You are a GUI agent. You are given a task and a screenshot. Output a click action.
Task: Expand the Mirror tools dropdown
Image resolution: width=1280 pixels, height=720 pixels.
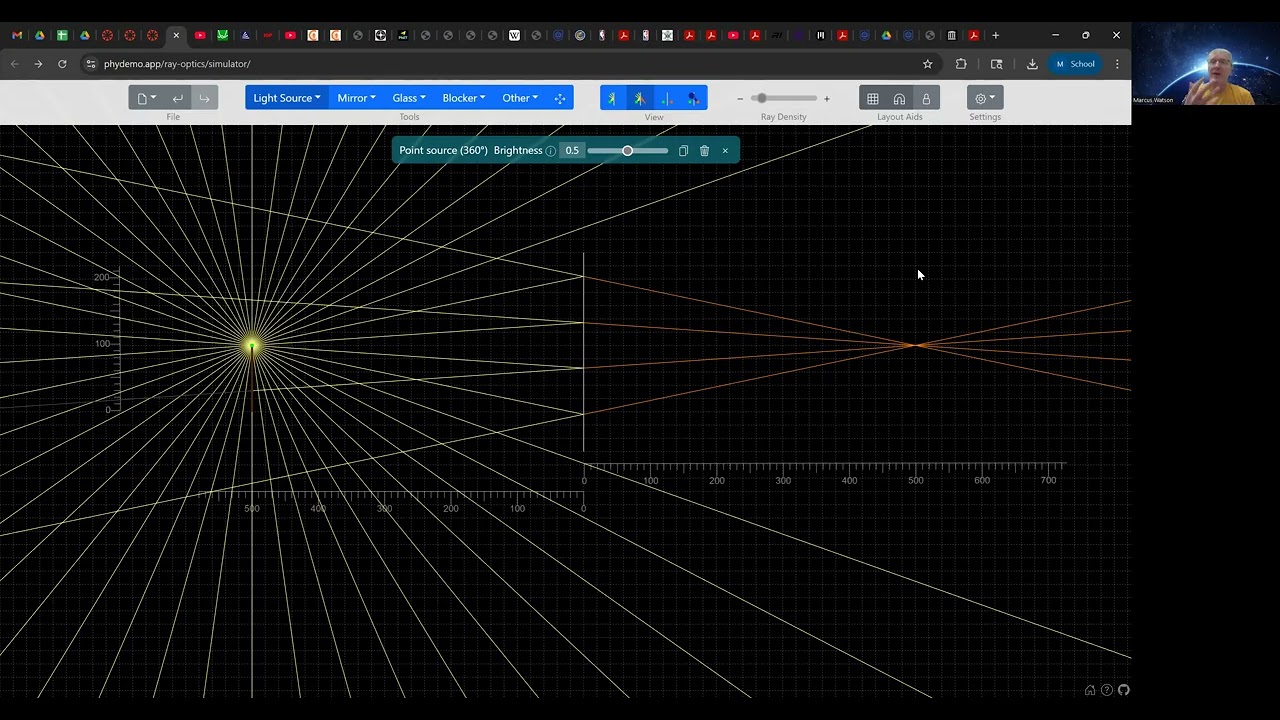(356, 98)
